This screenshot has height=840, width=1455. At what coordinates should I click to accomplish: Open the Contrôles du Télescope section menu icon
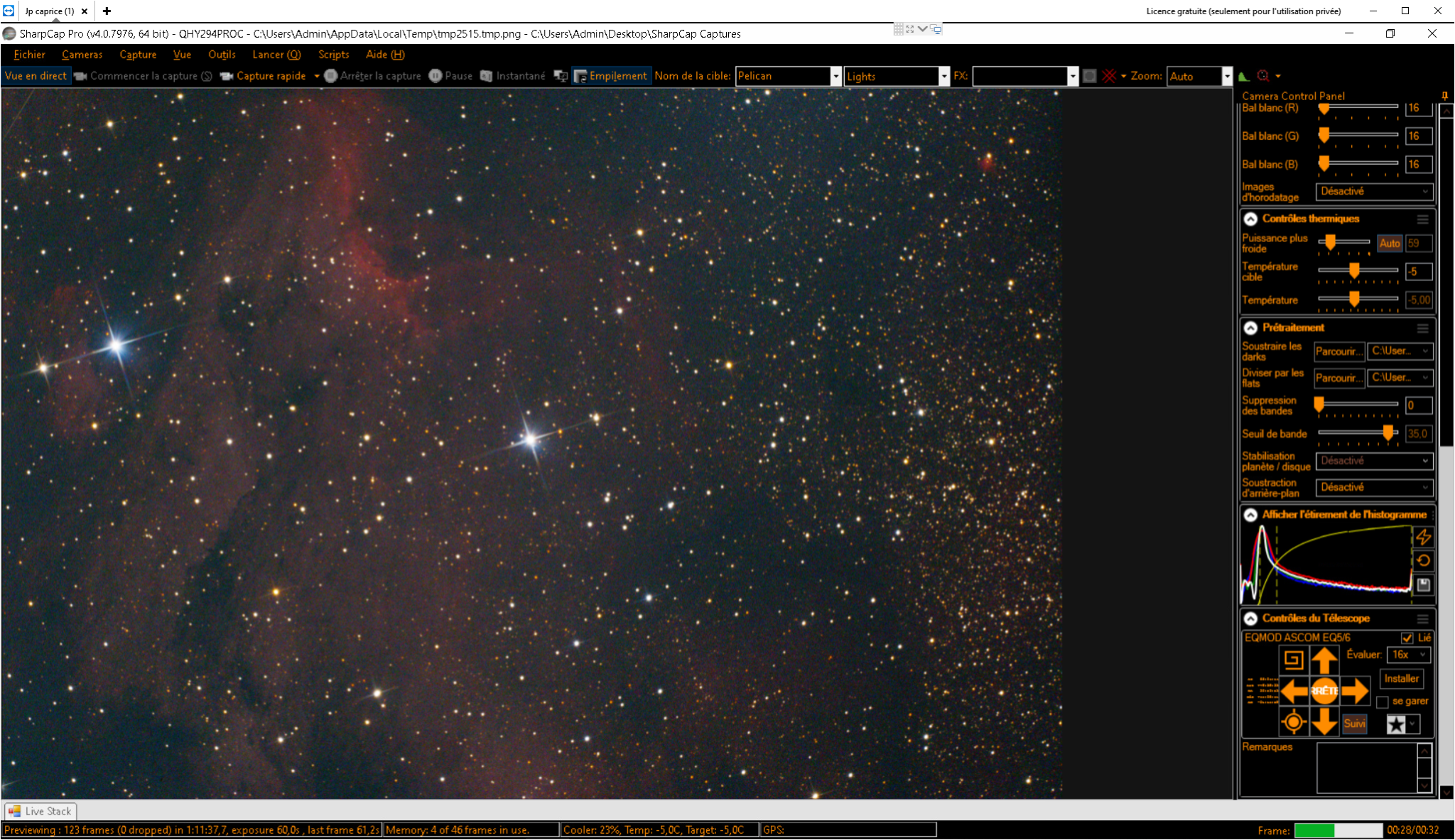1422,619
